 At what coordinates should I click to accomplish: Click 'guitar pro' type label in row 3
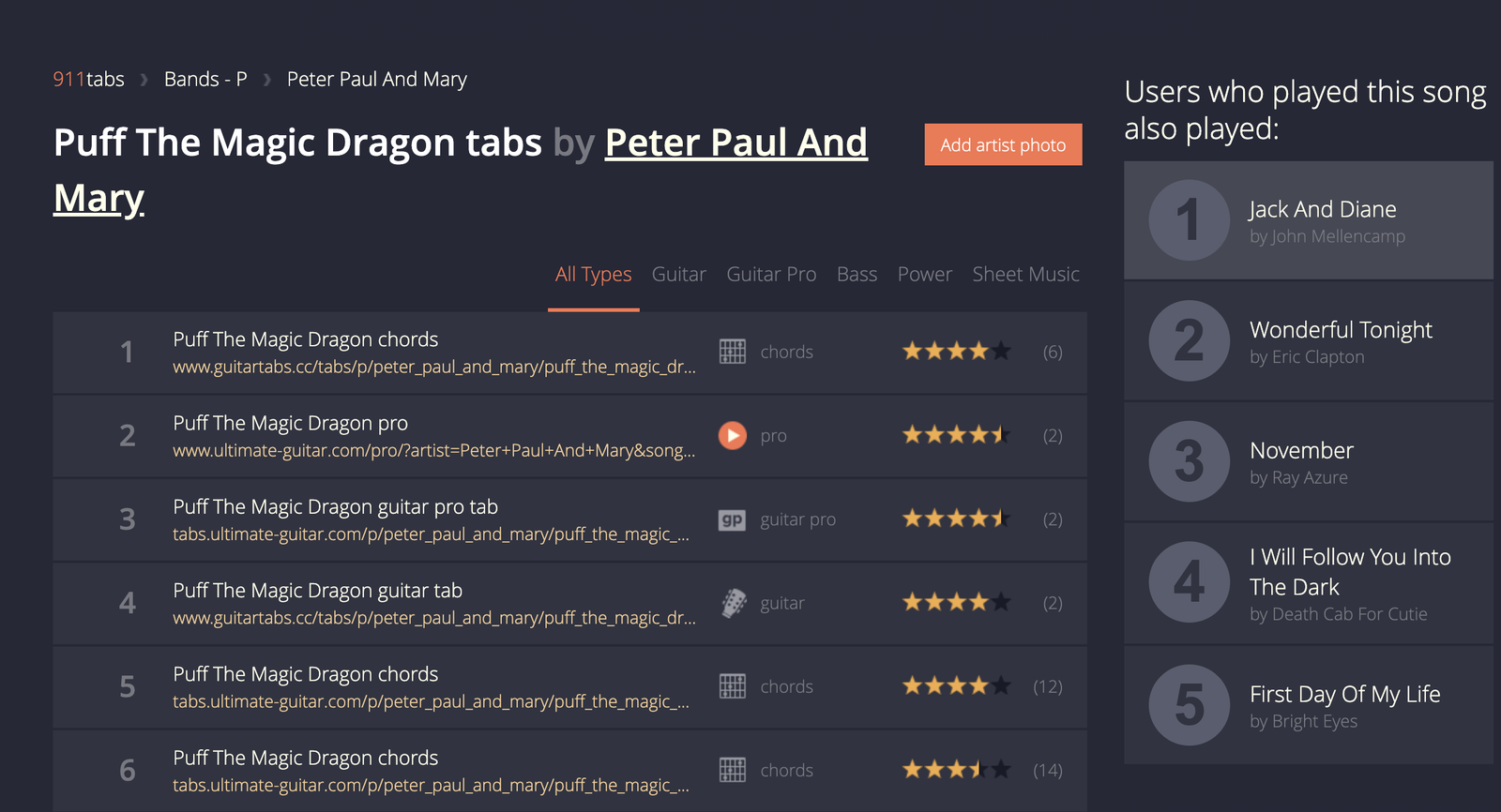point(798,519)
